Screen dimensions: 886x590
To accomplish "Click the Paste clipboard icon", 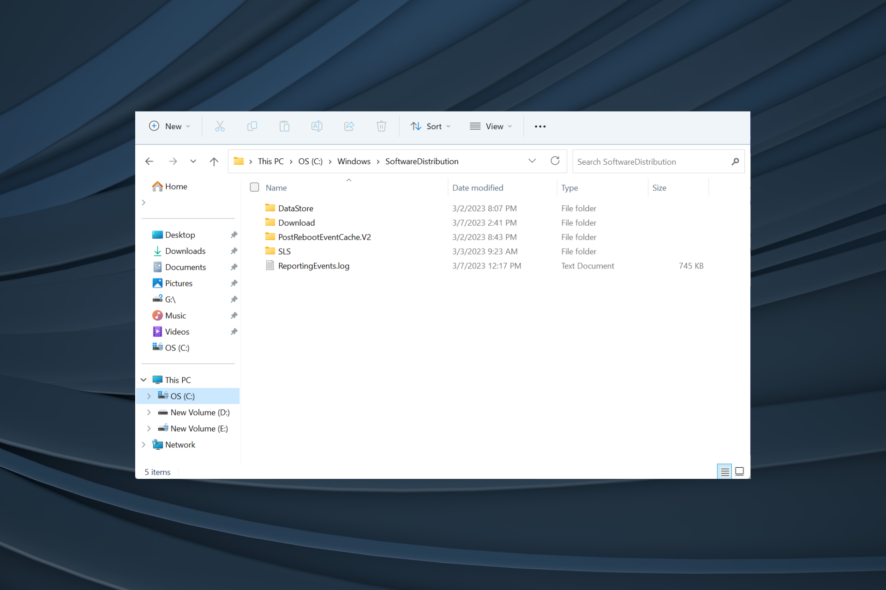I will 284,127.
